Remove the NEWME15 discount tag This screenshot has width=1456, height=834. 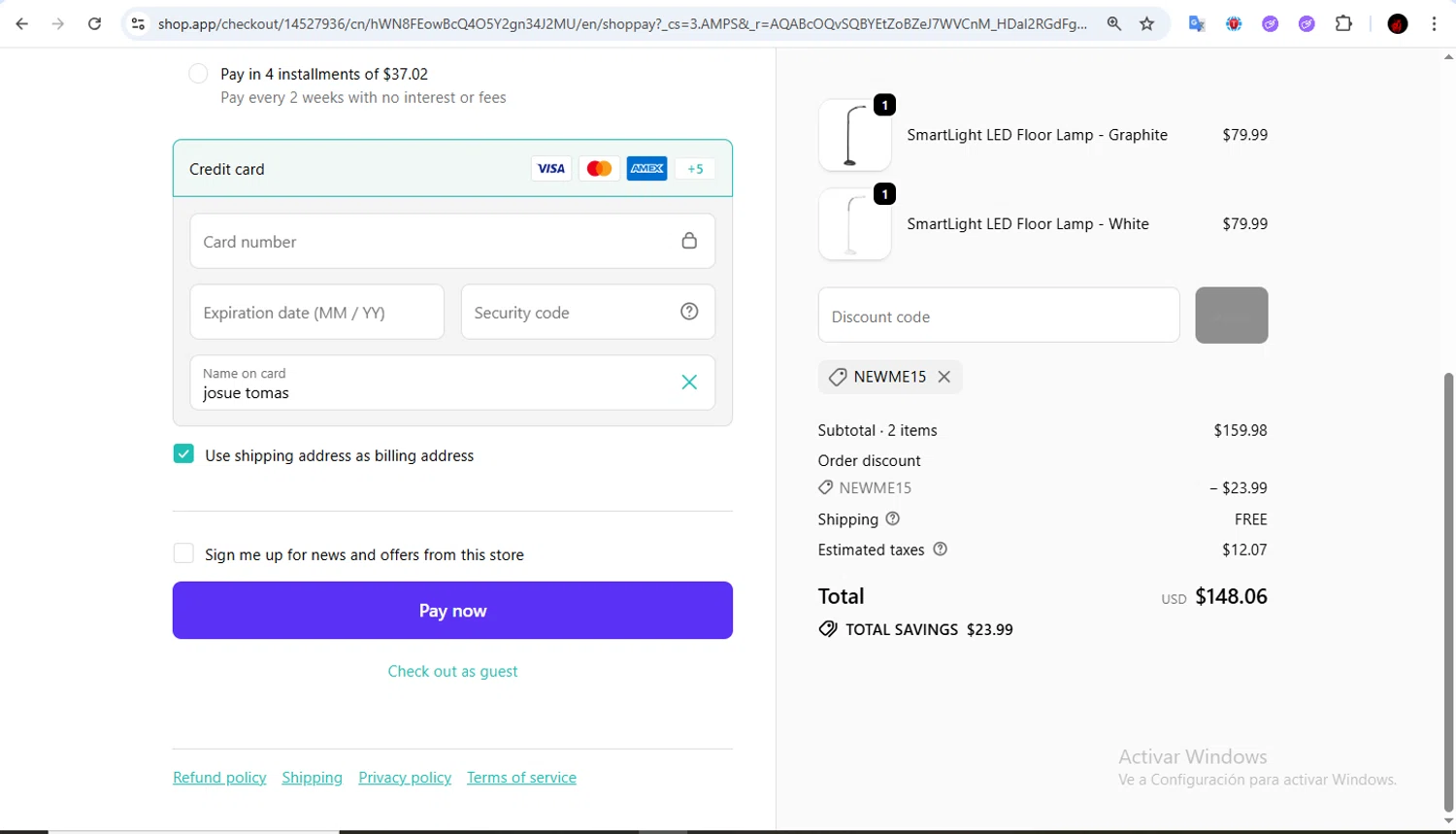click(x=943, y=377)
